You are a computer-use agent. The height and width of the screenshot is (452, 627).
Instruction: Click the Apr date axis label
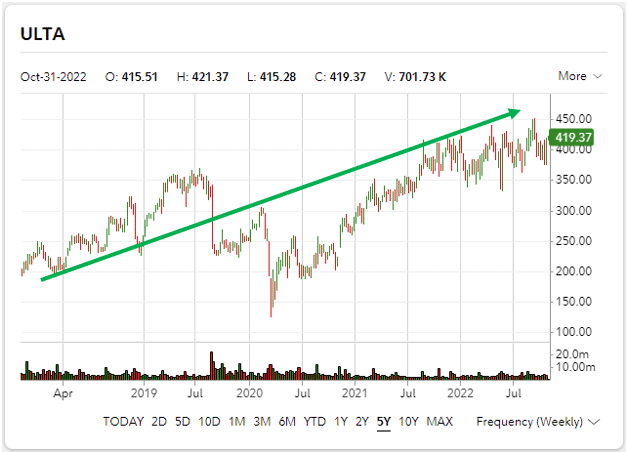tap(63, 393)
